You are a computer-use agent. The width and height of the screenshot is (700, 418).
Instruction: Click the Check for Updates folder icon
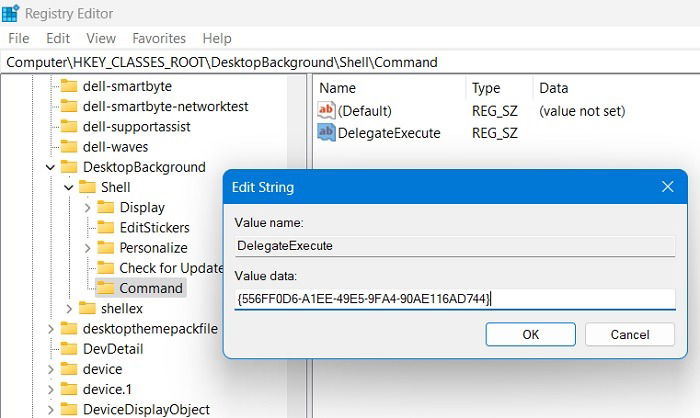click(x=106, y=268)
